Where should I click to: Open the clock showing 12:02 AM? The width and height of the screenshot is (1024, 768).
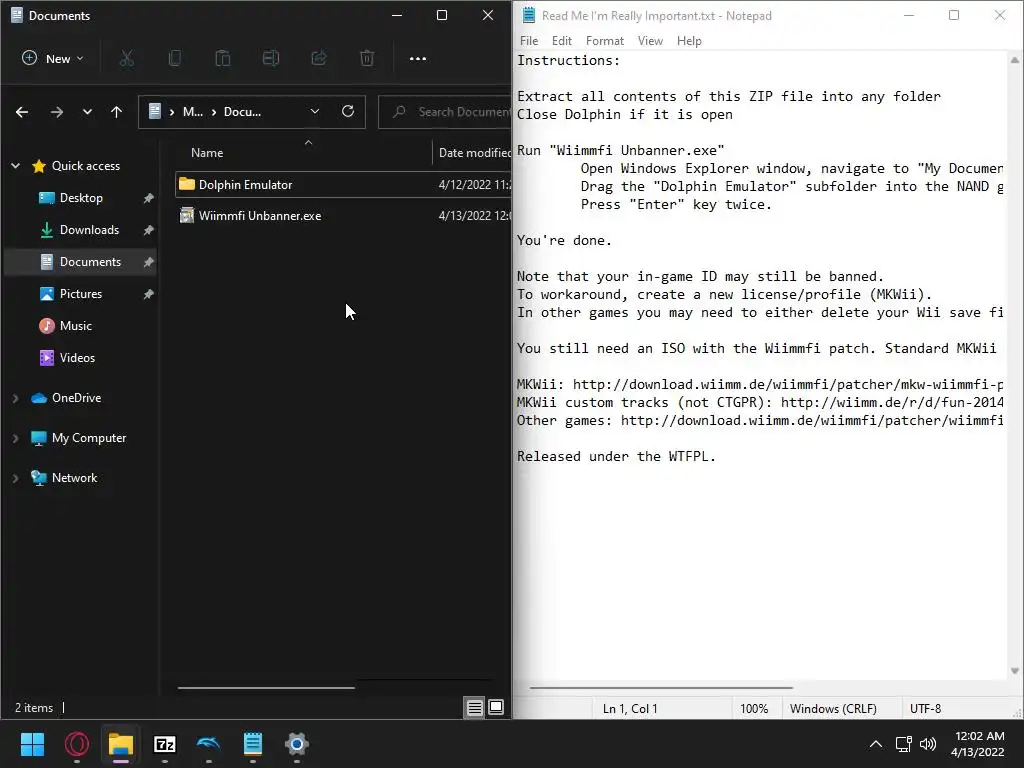[978, 744]
